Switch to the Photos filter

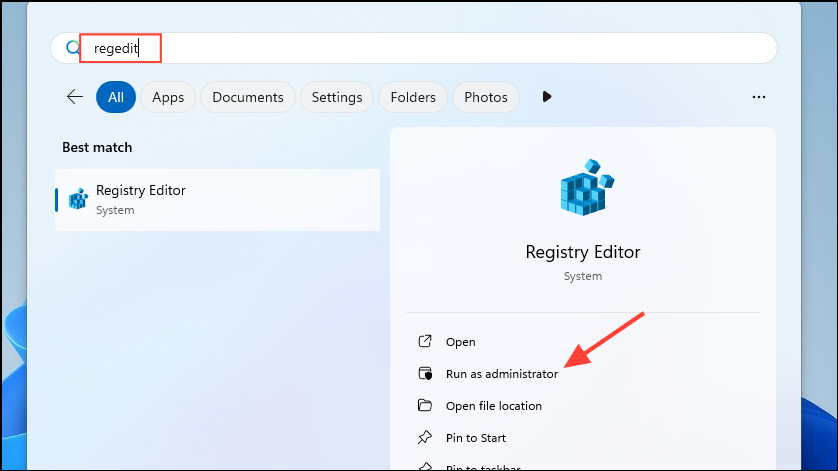[486, 97]
